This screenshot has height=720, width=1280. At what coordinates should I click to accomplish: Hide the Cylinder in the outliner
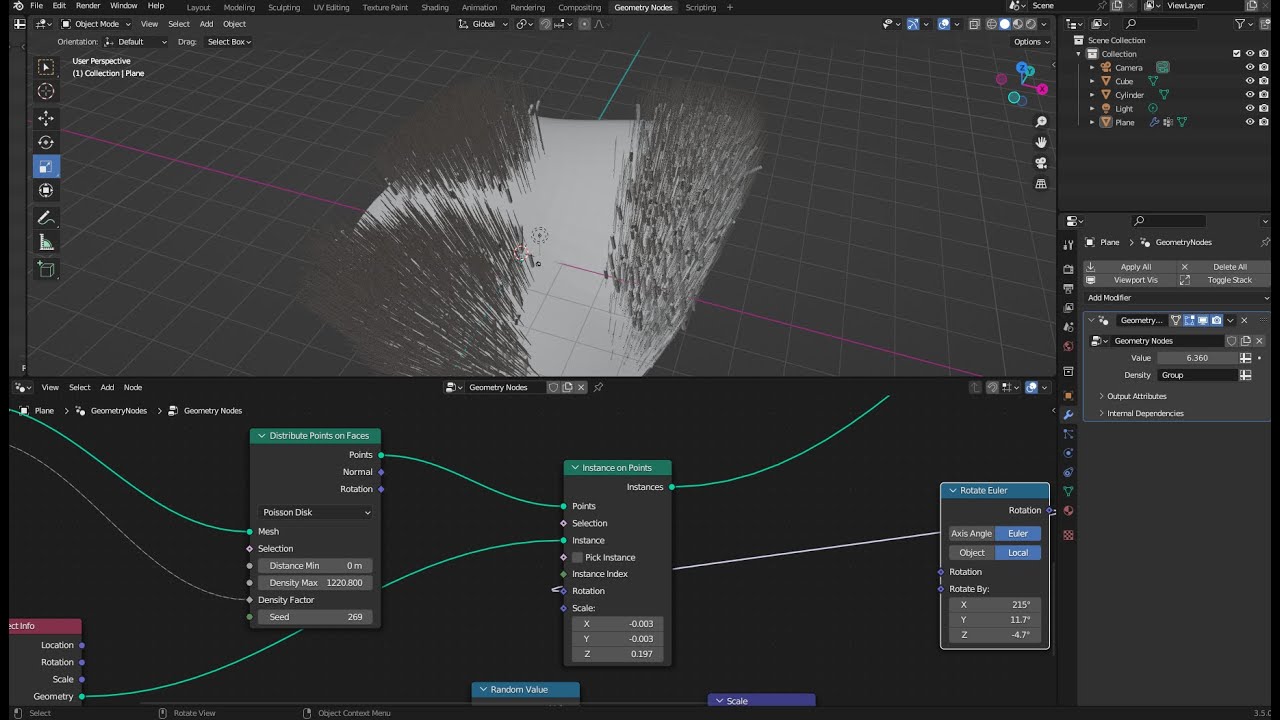[x=1249, y=95]
